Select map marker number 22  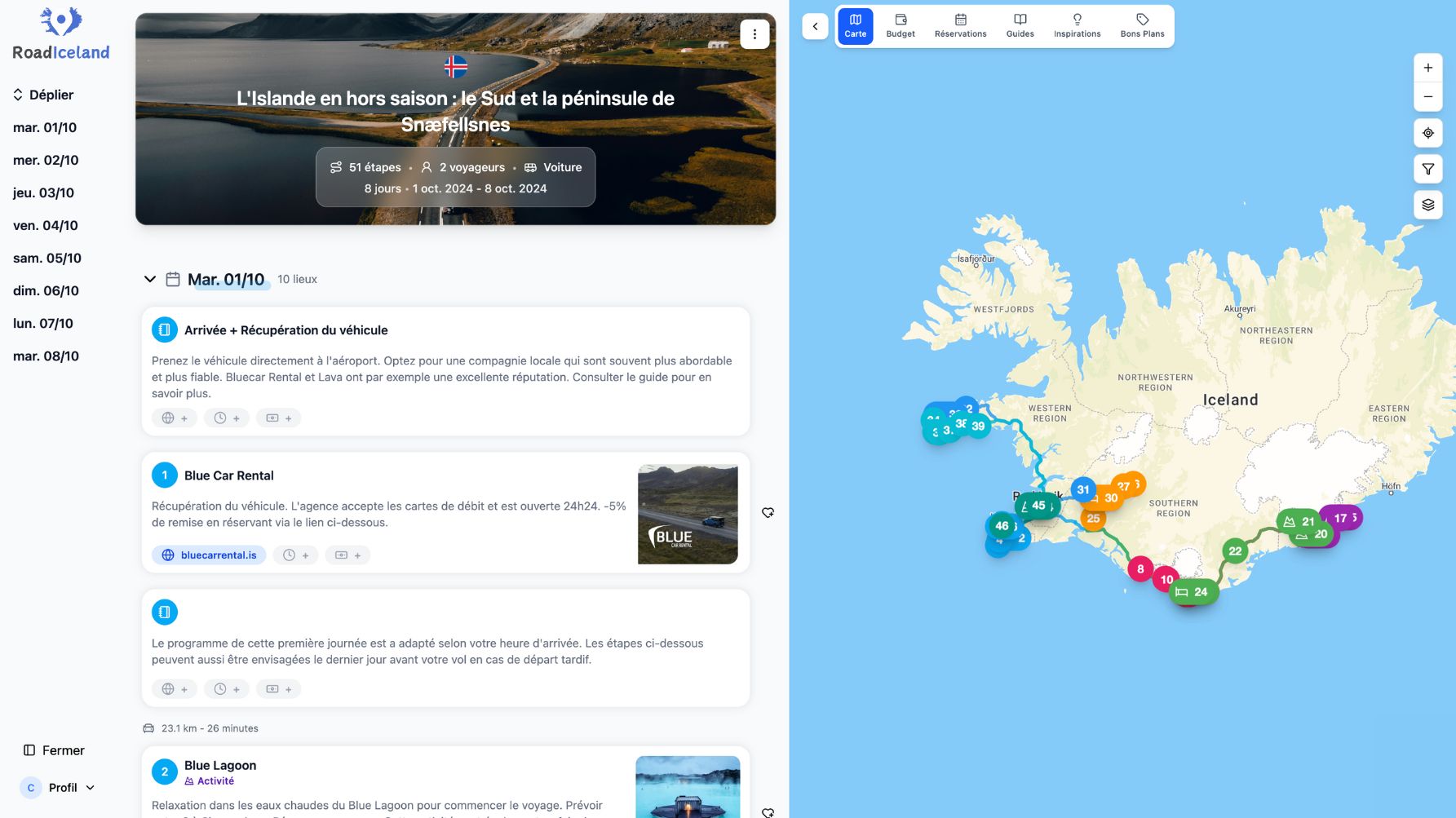[x=1235, y=551]
